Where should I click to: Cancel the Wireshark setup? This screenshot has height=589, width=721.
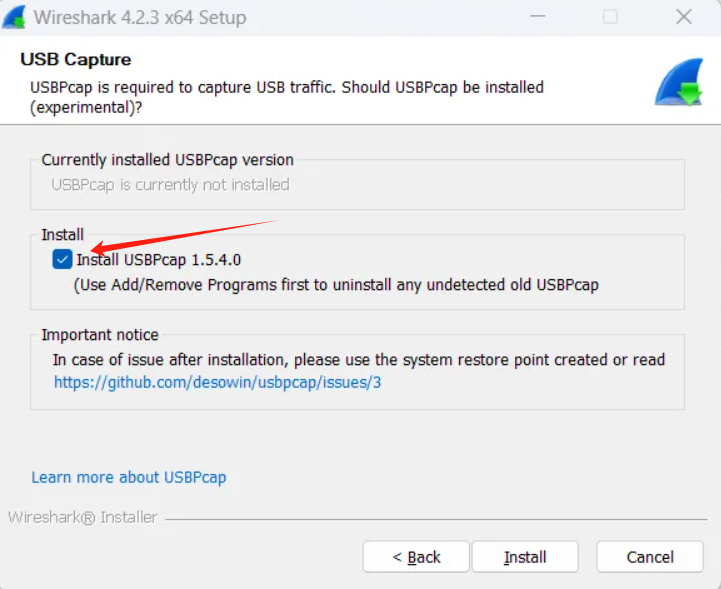click(x=650, y=557)
